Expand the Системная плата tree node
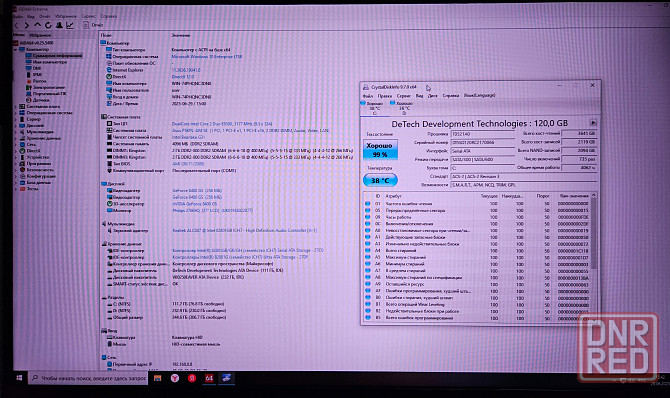This screenshot has height=398, width=670. coord(16,106)
